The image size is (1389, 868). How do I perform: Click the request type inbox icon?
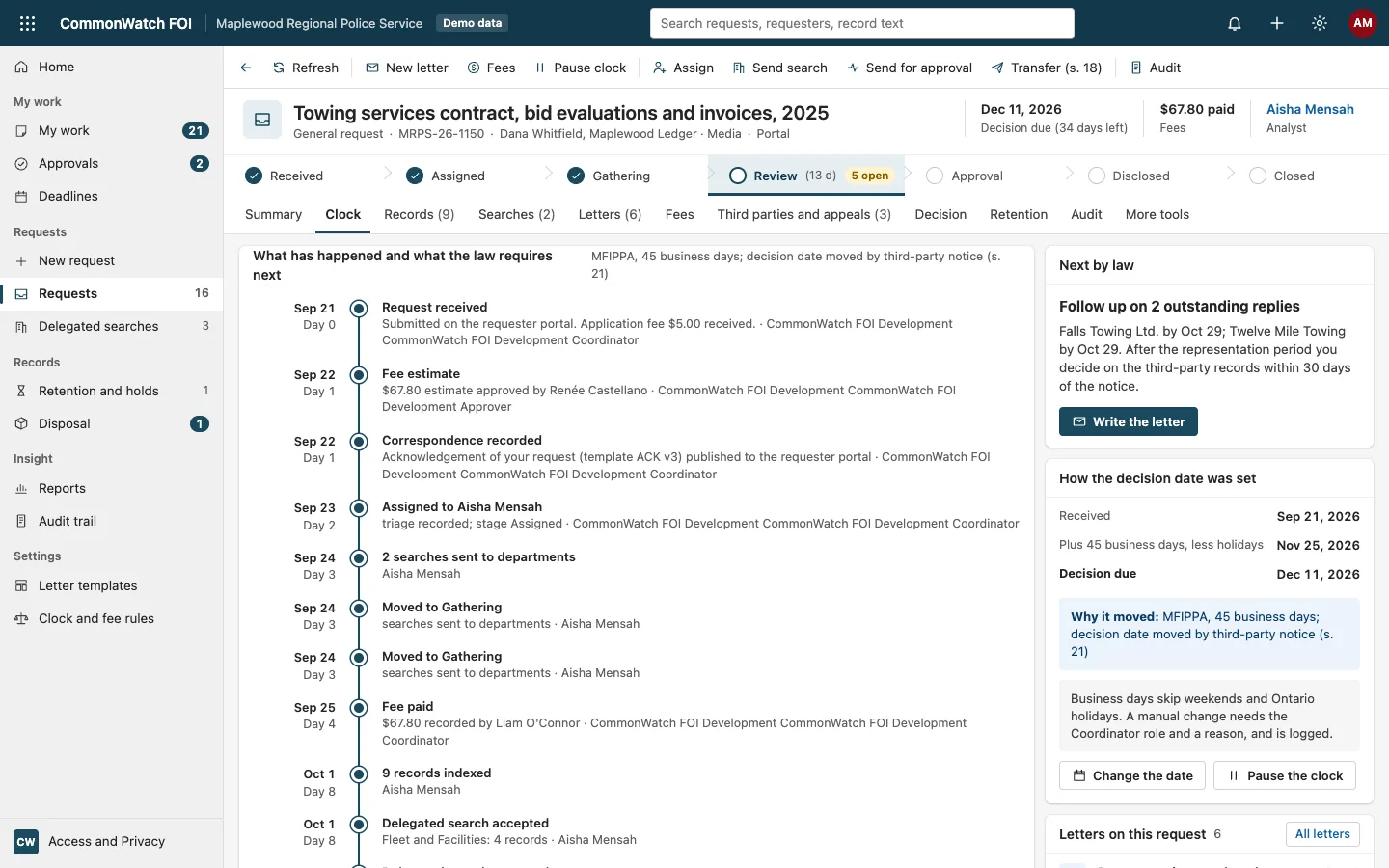point(262,120)
